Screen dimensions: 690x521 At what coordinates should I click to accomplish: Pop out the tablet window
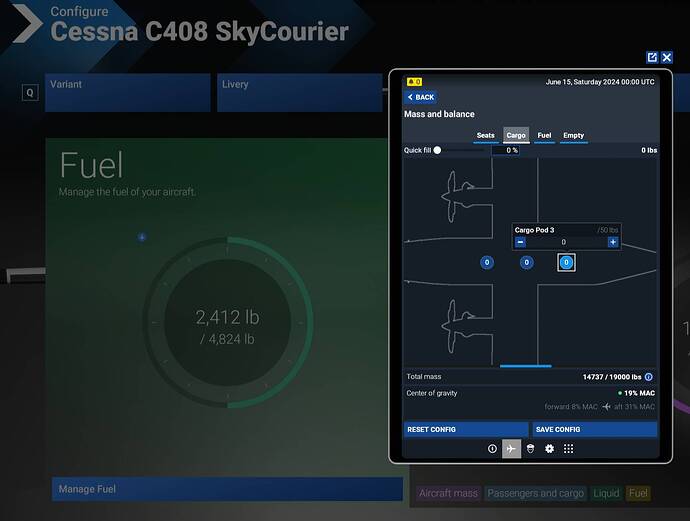coord(652,57)
